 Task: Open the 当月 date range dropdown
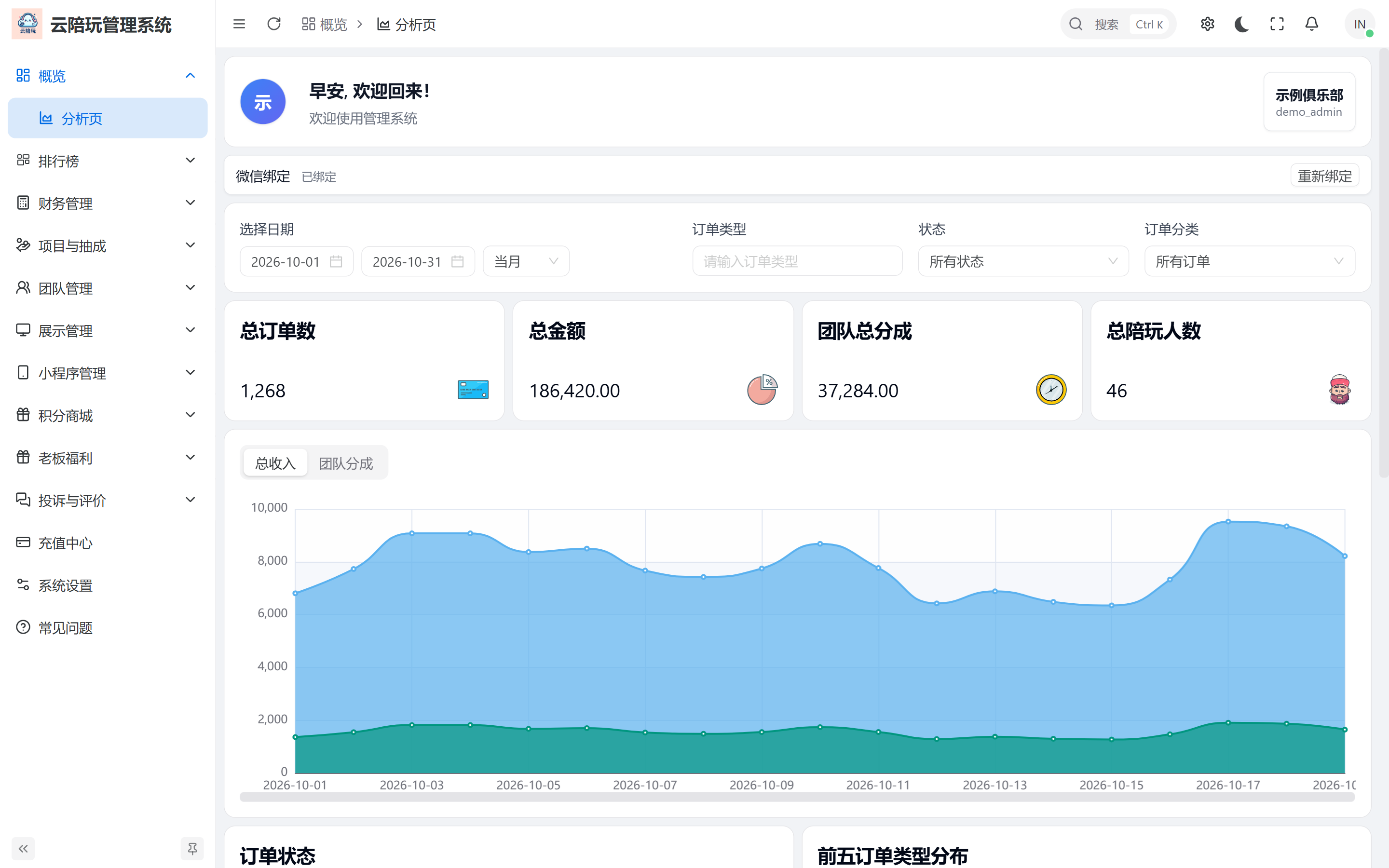[526, 262]
